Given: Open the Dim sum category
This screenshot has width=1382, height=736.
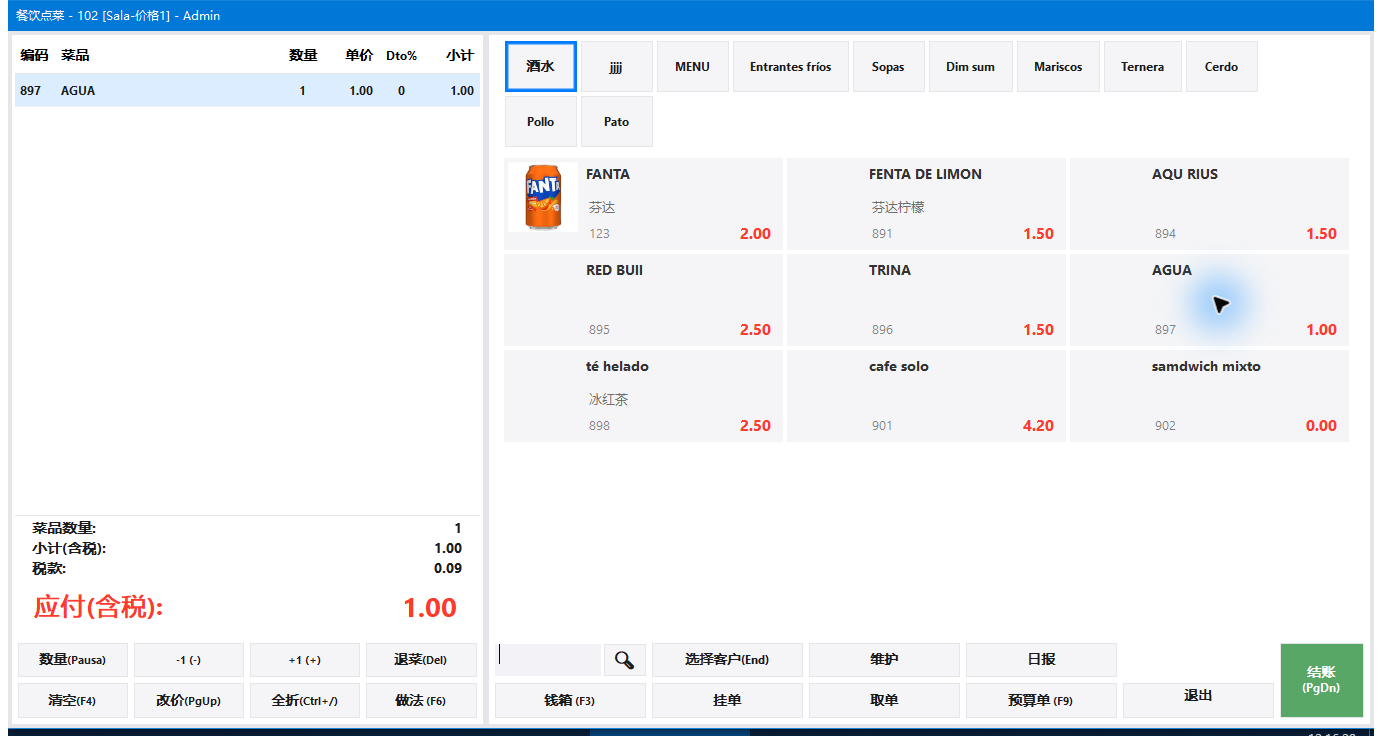Looking at the screenshot, I should click(971, 67).
